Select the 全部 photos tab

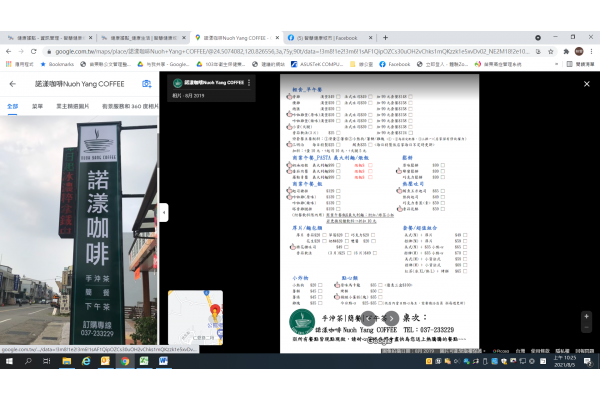pyautogui.click(x=13, y=106)
